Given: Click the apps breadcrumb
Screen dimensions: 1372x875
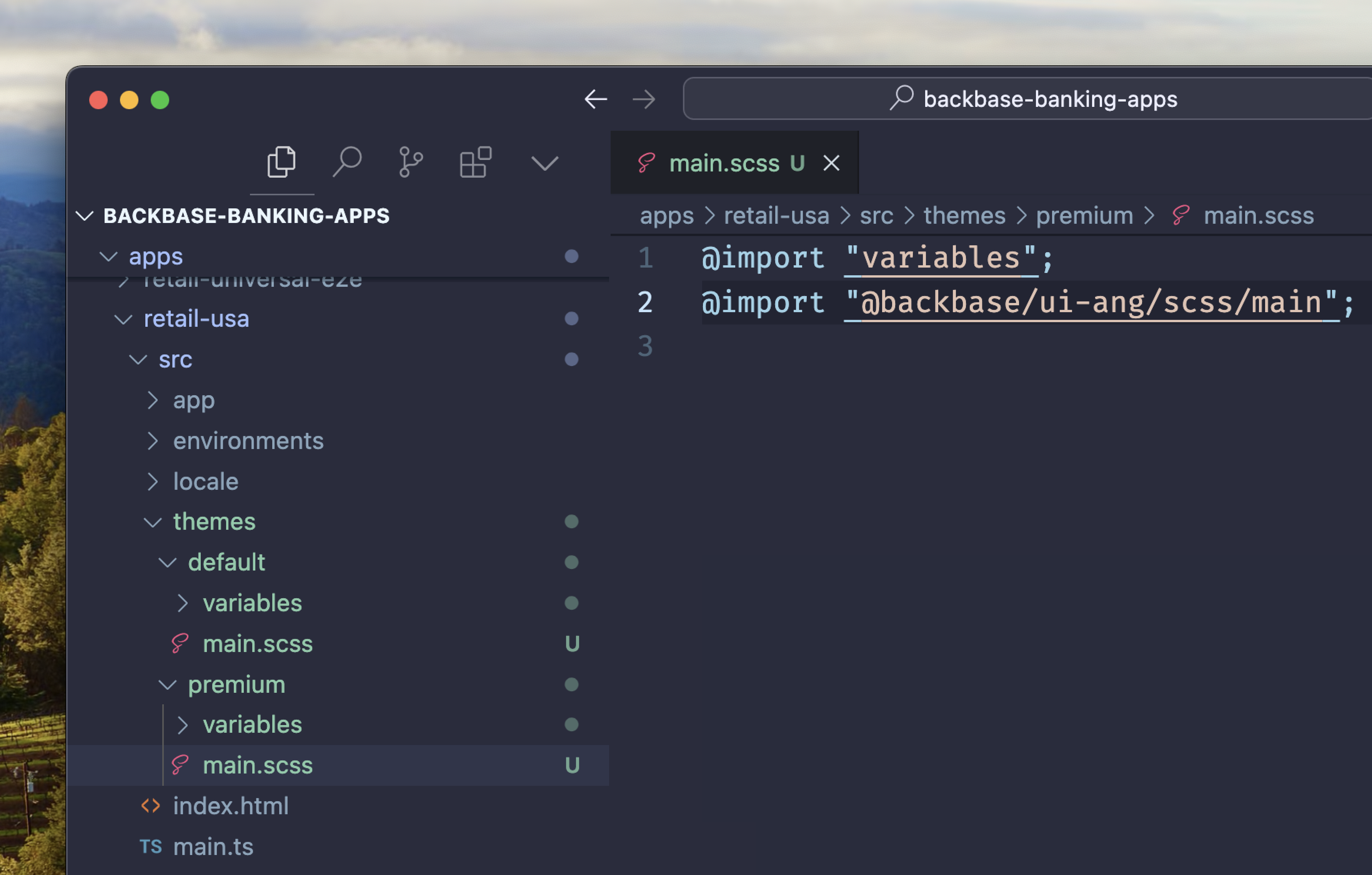Looking at the screenshot, I should [667, 216].
